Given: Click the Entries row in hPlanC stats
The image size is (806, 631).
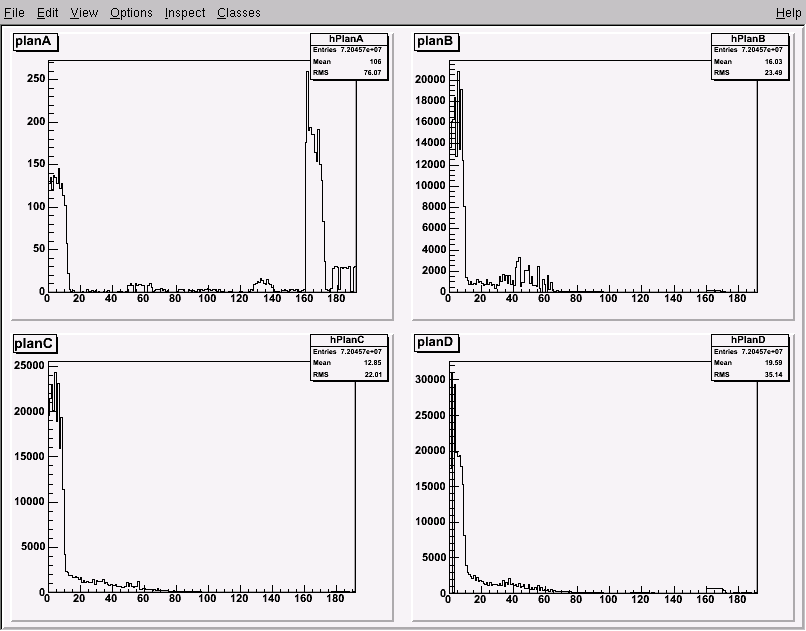Looking at the screenshot, I should (348, 351).
